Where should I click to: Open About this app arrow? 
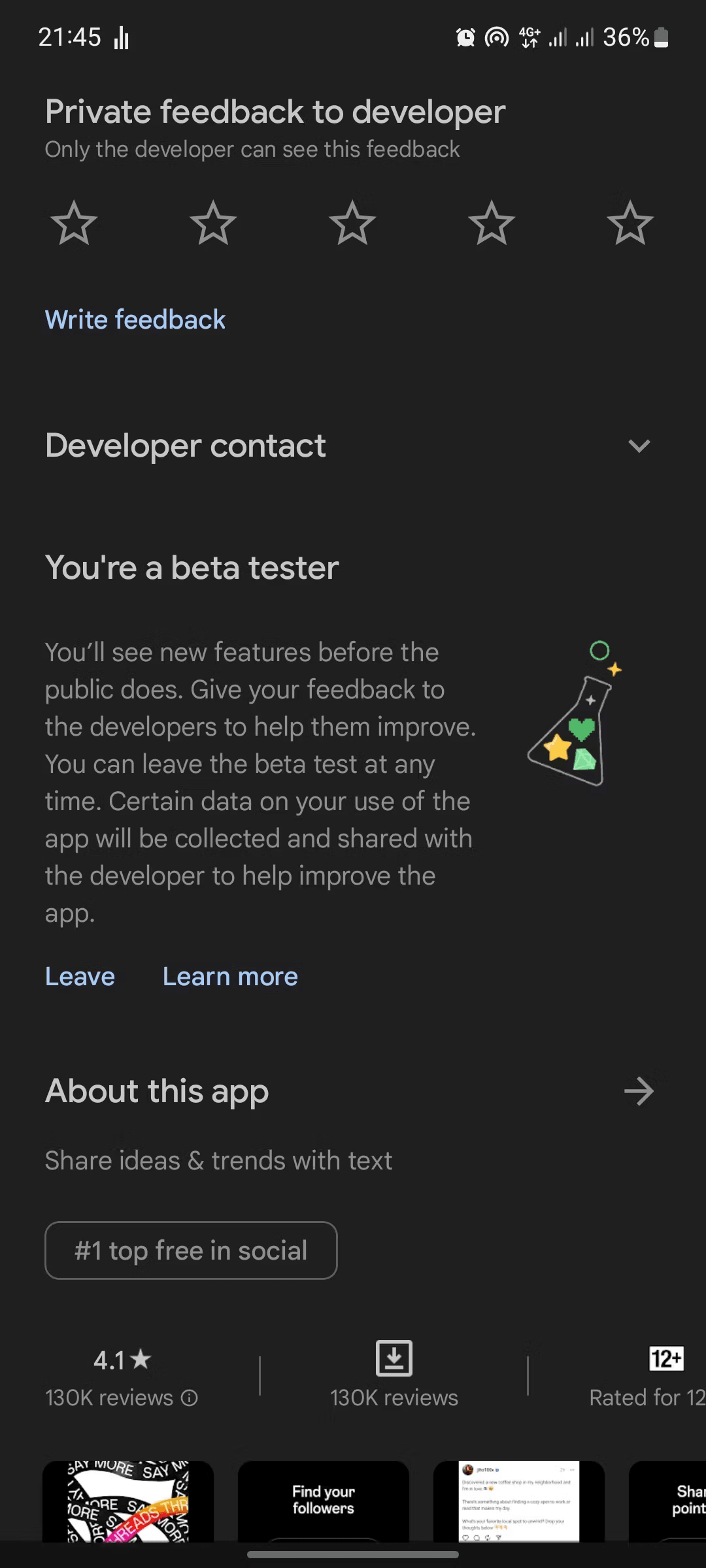point(639,1091)
